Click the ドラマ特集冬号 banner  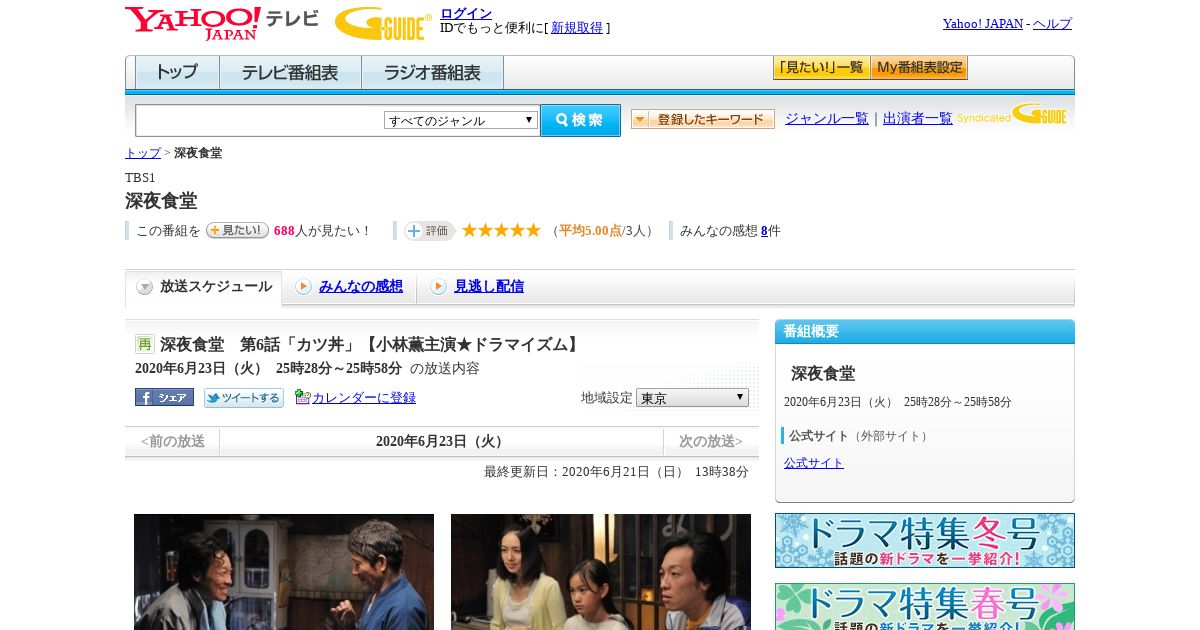click(925, 541)
